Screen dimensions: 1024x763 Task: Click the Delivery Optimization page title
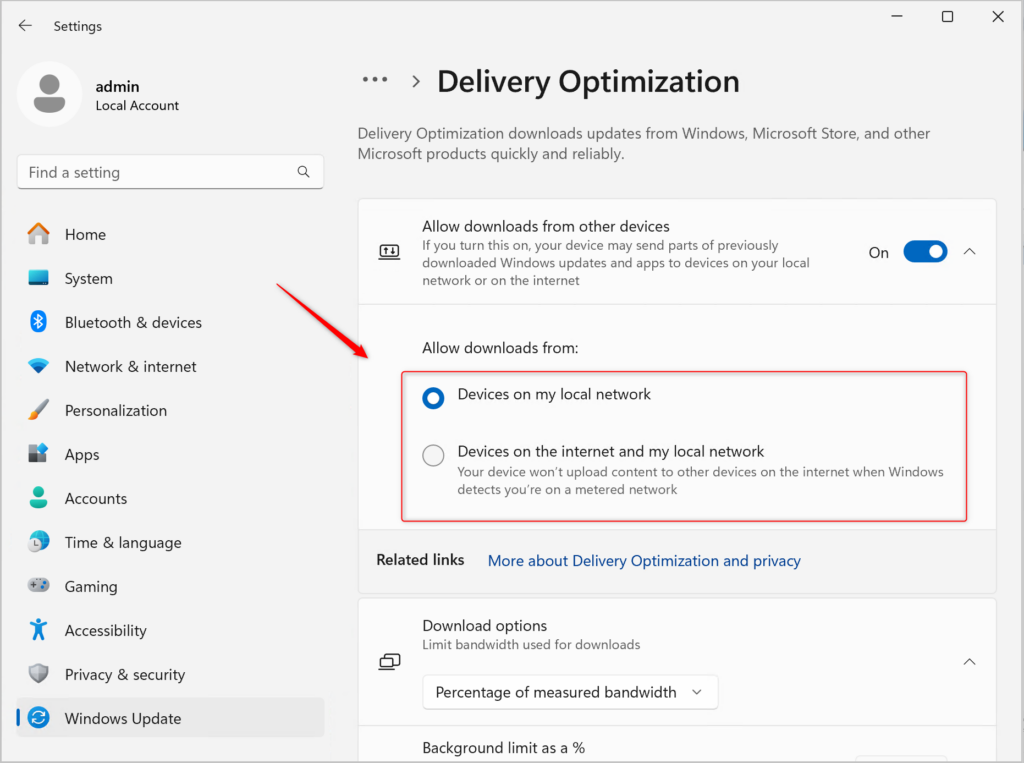coord(588,82)
